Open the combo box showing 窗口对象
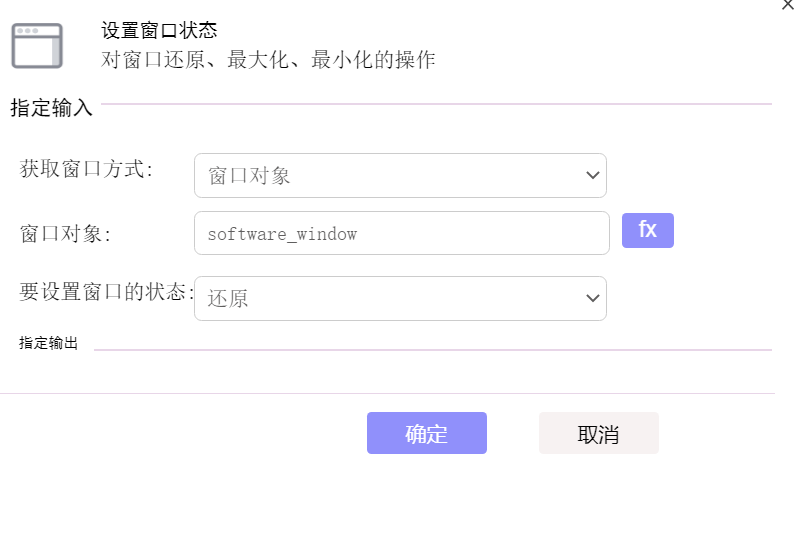This screenshot has width=810, height=549. (x=400, y=176)
